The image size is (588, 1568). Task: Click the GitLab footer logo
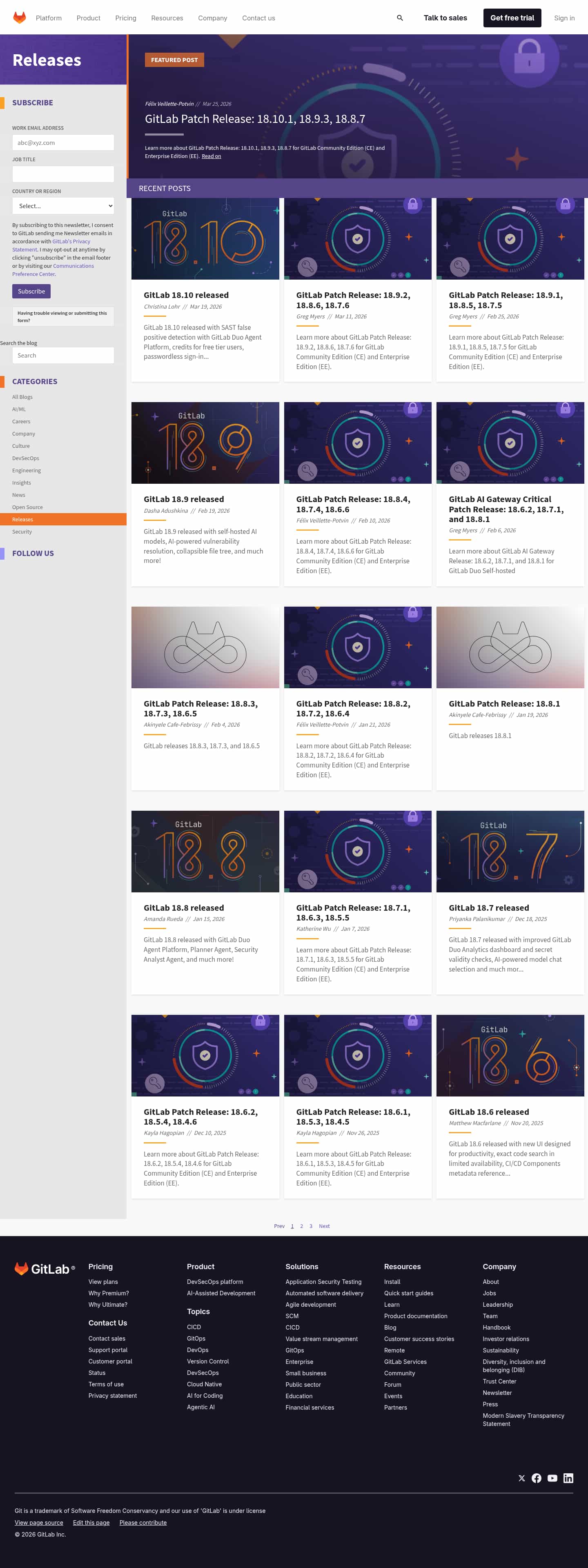pos(45,1268)
